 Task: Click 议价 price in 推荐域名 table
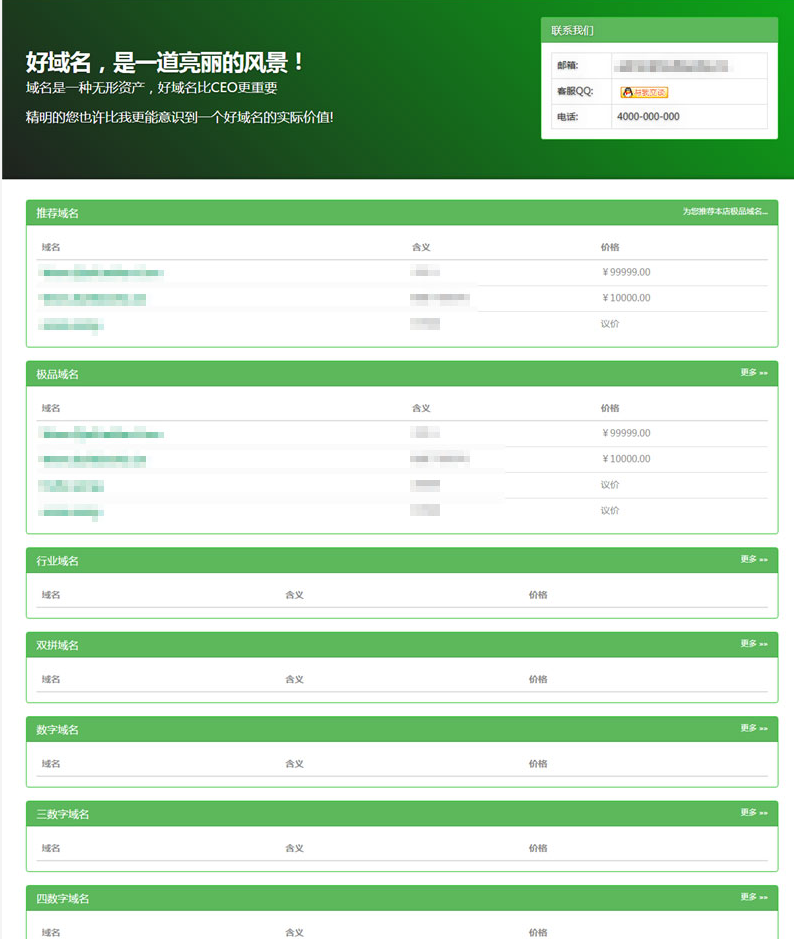[610, 324]
